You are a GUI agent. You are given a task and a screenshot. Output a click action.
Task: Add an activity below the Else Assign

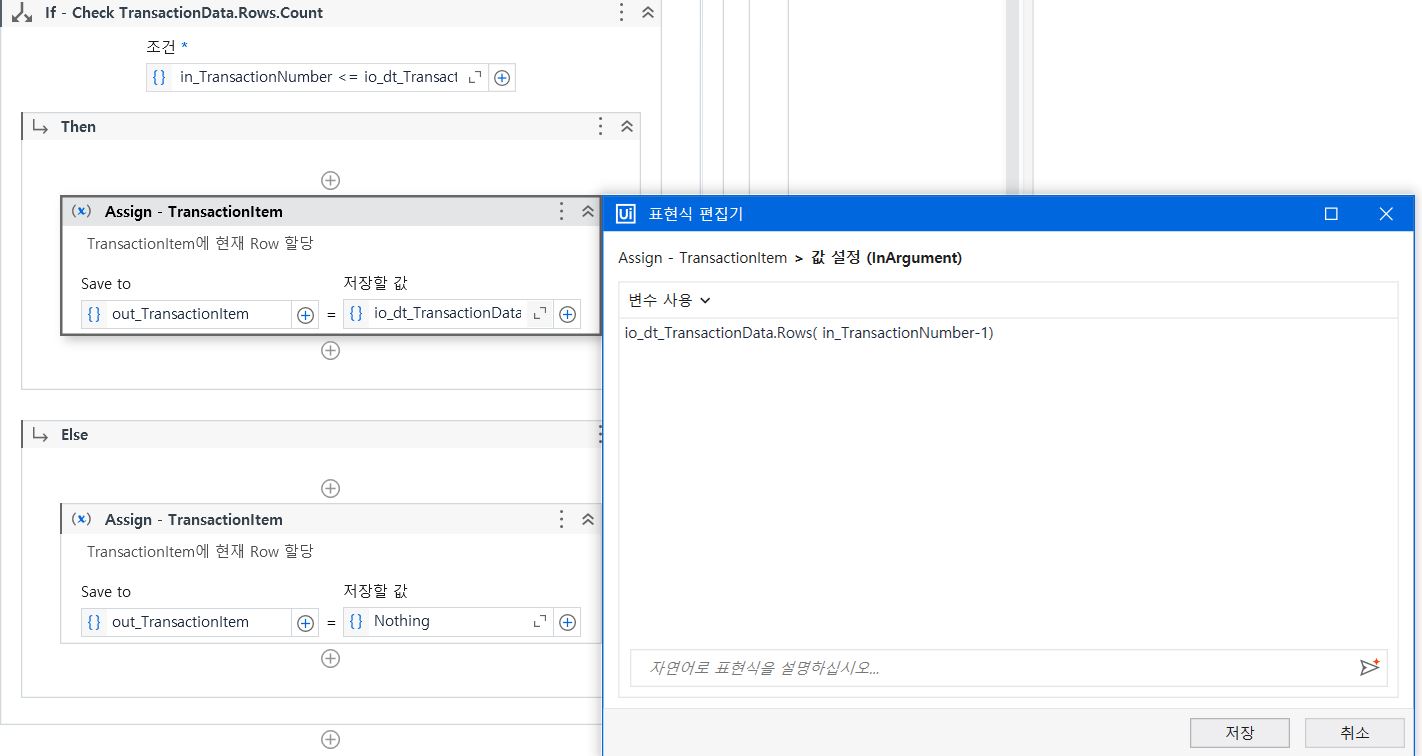click(330, 658)
